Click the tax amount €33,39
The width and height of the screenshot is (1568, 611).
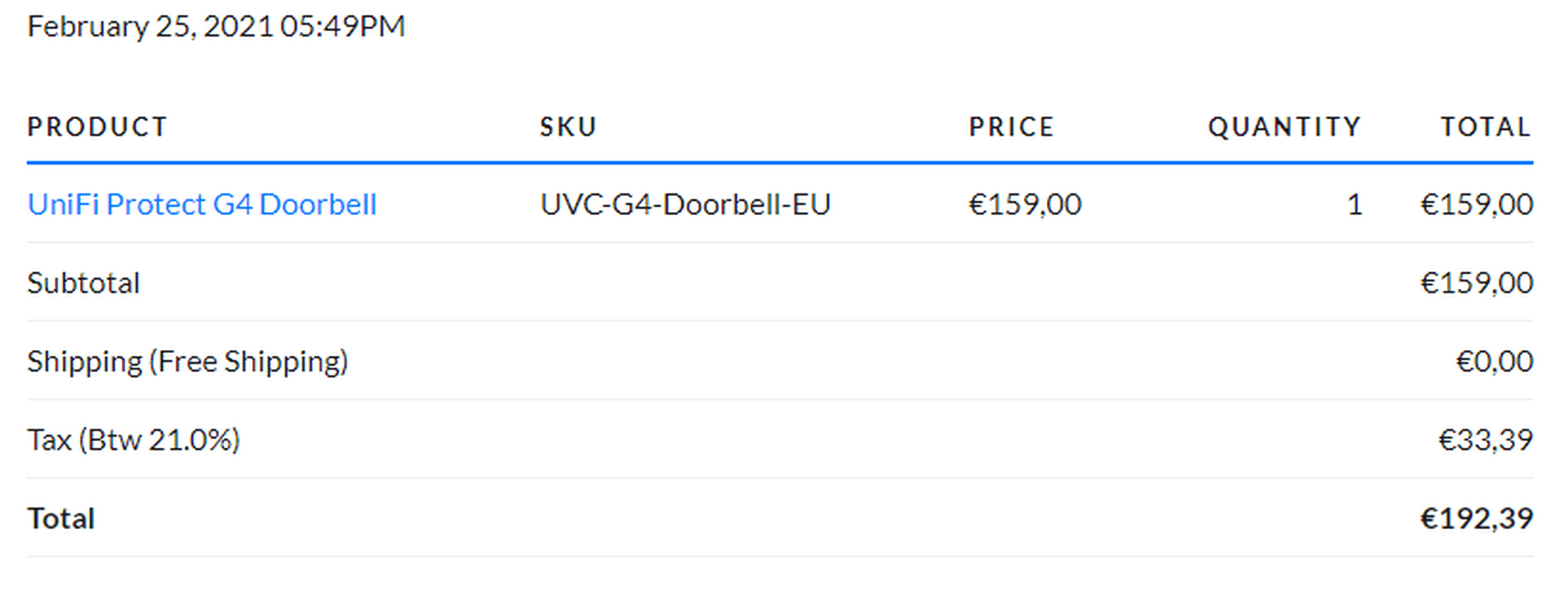pos(1484,439)
